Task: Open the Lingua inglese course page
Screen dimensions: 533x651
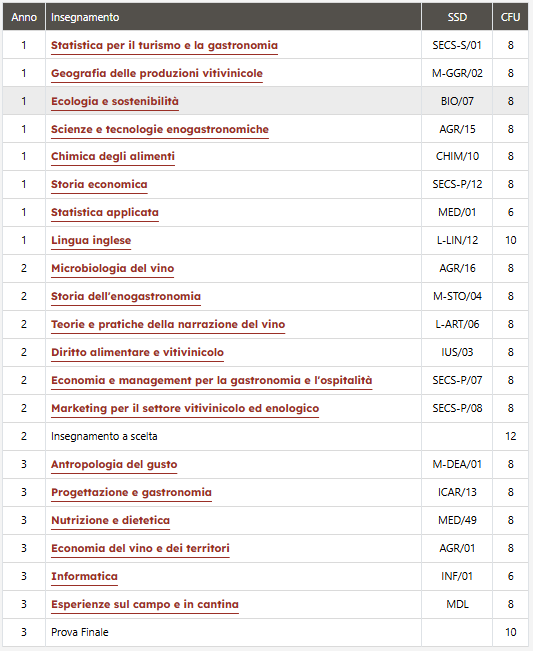Action: [x=91, y=240]
